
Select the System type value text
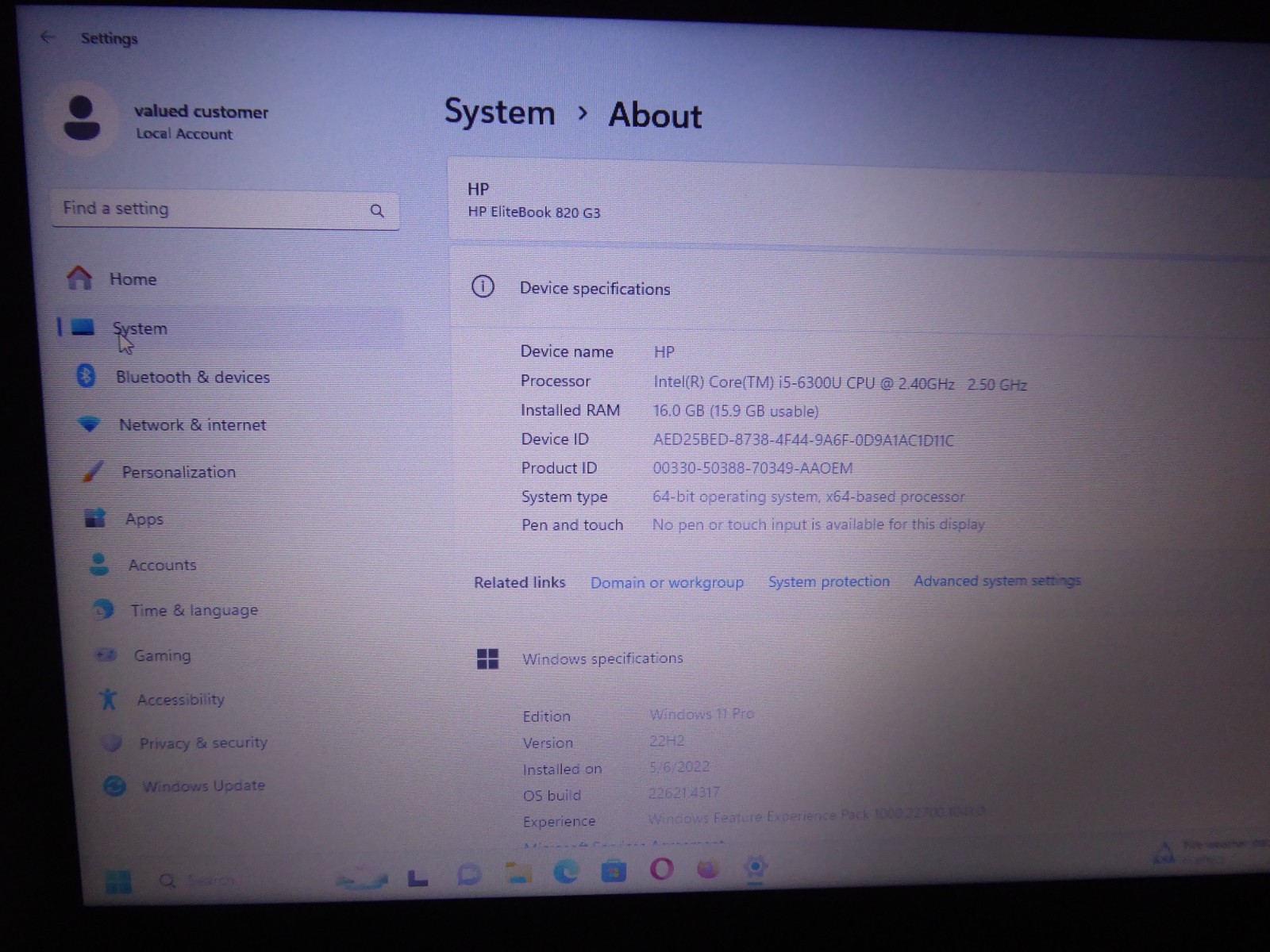[809, 497]
